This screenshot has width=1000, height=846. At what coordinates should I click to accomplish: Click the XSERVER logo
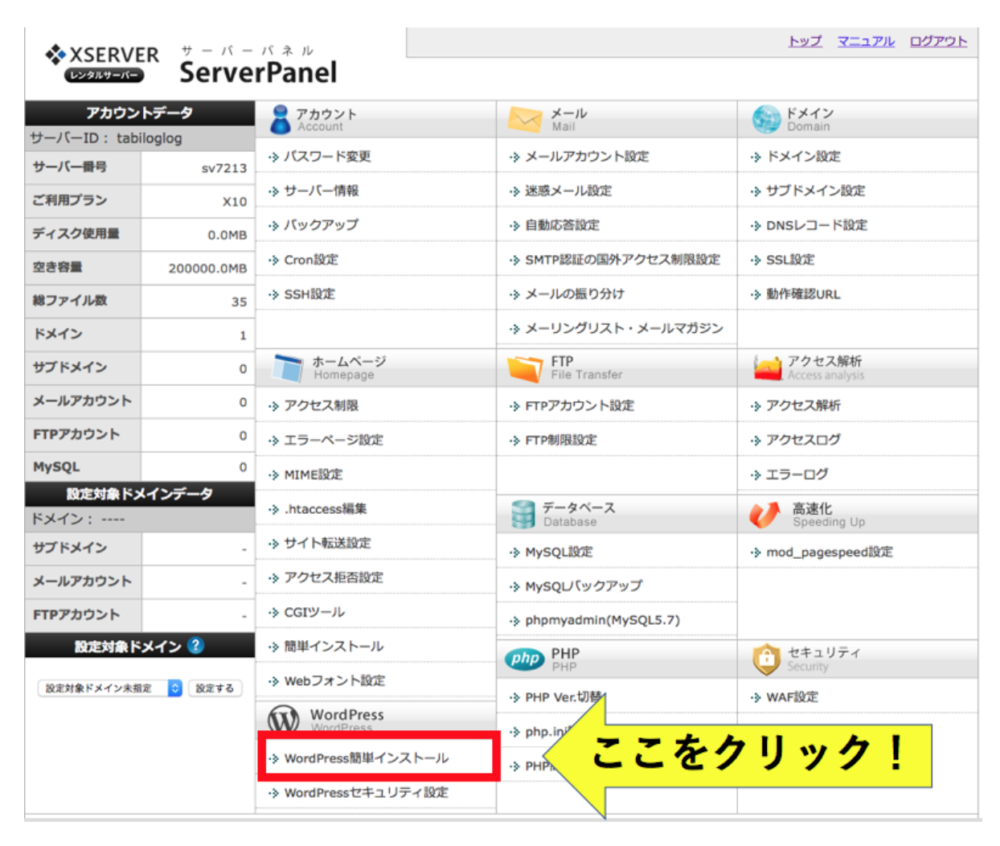(x=102, y=64)
